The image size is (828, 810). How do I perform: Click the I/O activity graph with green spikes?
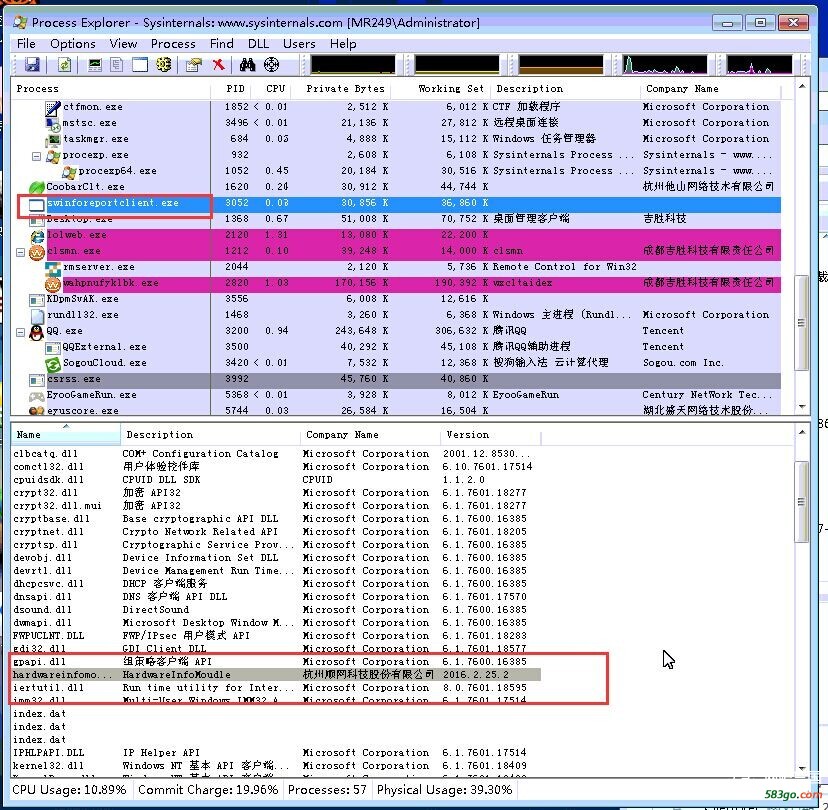665,64
